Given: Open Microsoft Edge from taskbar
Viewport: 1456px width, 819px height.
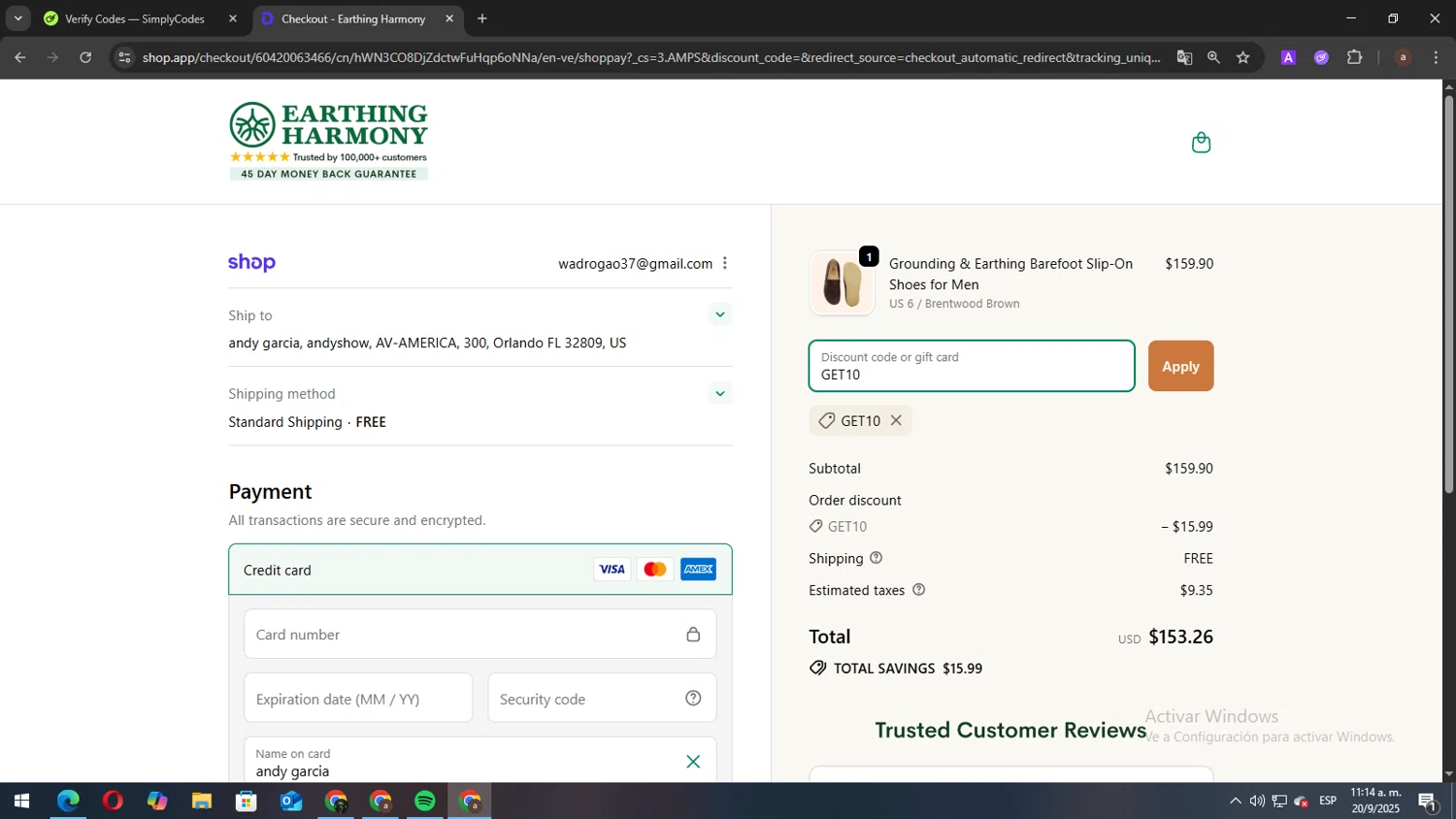Looking at the screenshot, I should pyautogui.click(x=68, y=801).
